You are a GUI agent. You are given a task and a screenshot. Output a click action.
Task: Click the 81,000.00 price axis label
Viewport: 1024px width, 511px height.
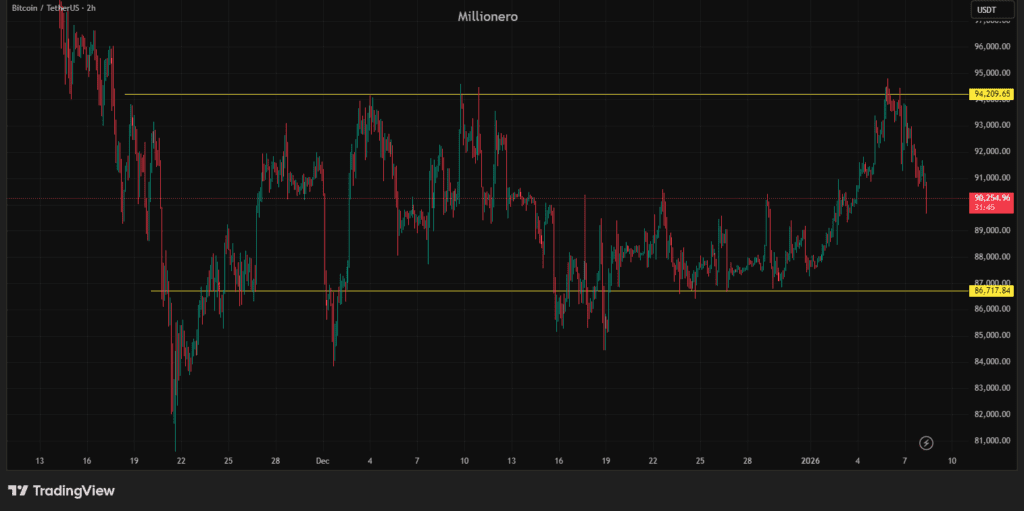(x=991, y=440)
